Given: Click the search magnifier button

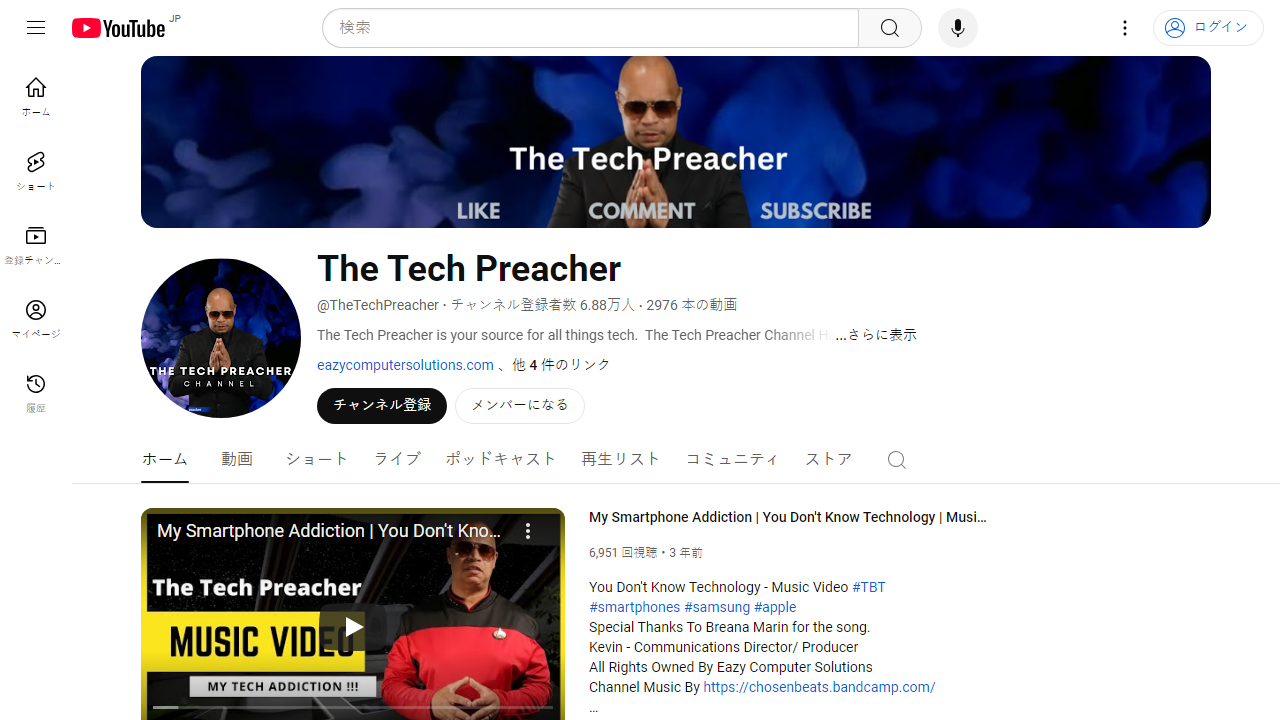Looking at the screenshot, I should click(x=890, y=28).
